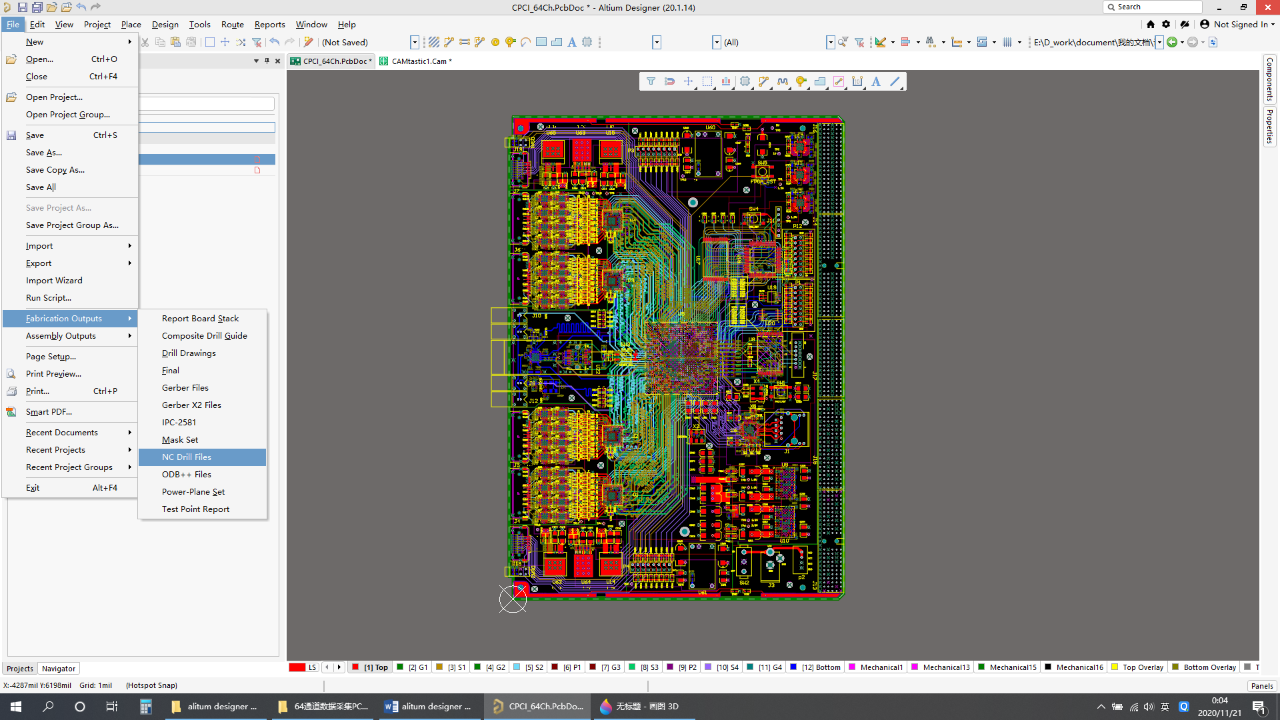Click the place pad icon in main toolbar
This screenshot has width=1280, height=720.
[495, 42]
